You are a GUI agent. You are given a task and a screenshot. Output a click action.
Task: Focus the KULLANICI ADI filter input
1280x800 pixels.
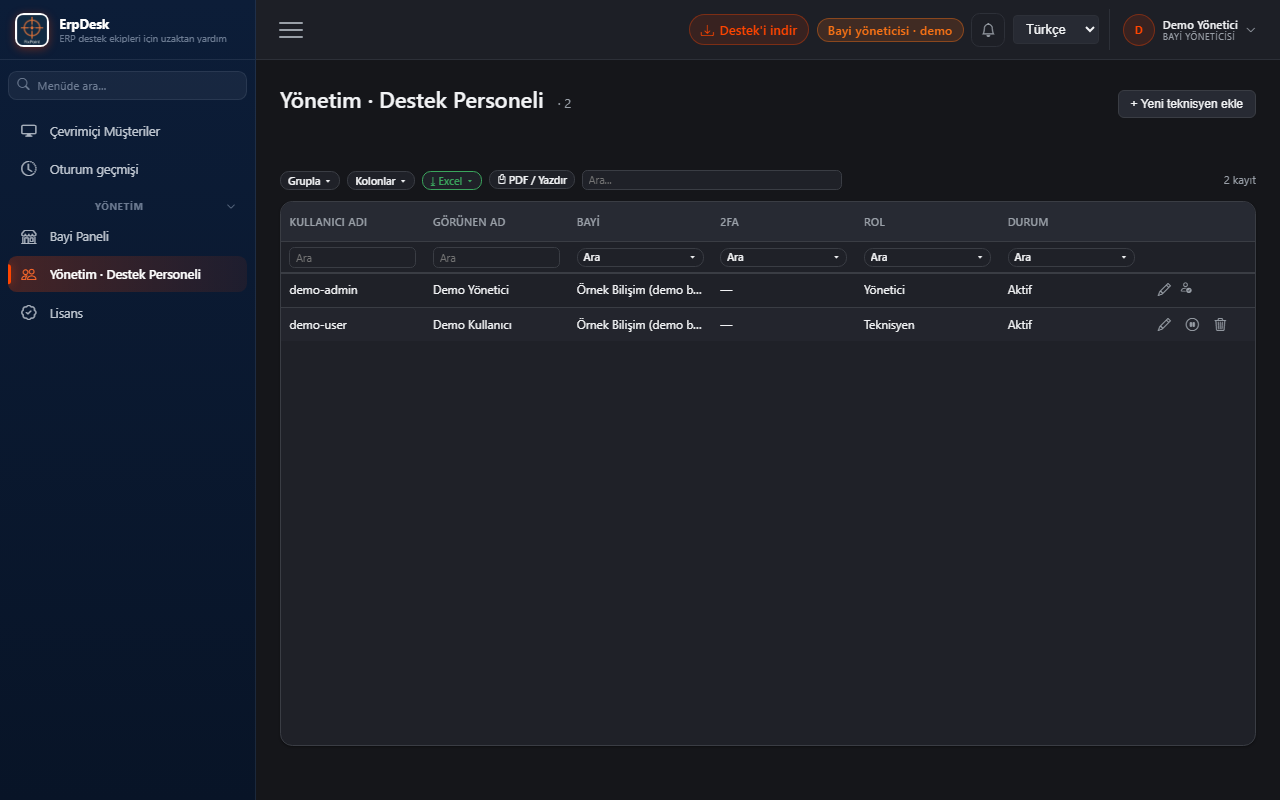pyautogui.click(x=352, y=257)
